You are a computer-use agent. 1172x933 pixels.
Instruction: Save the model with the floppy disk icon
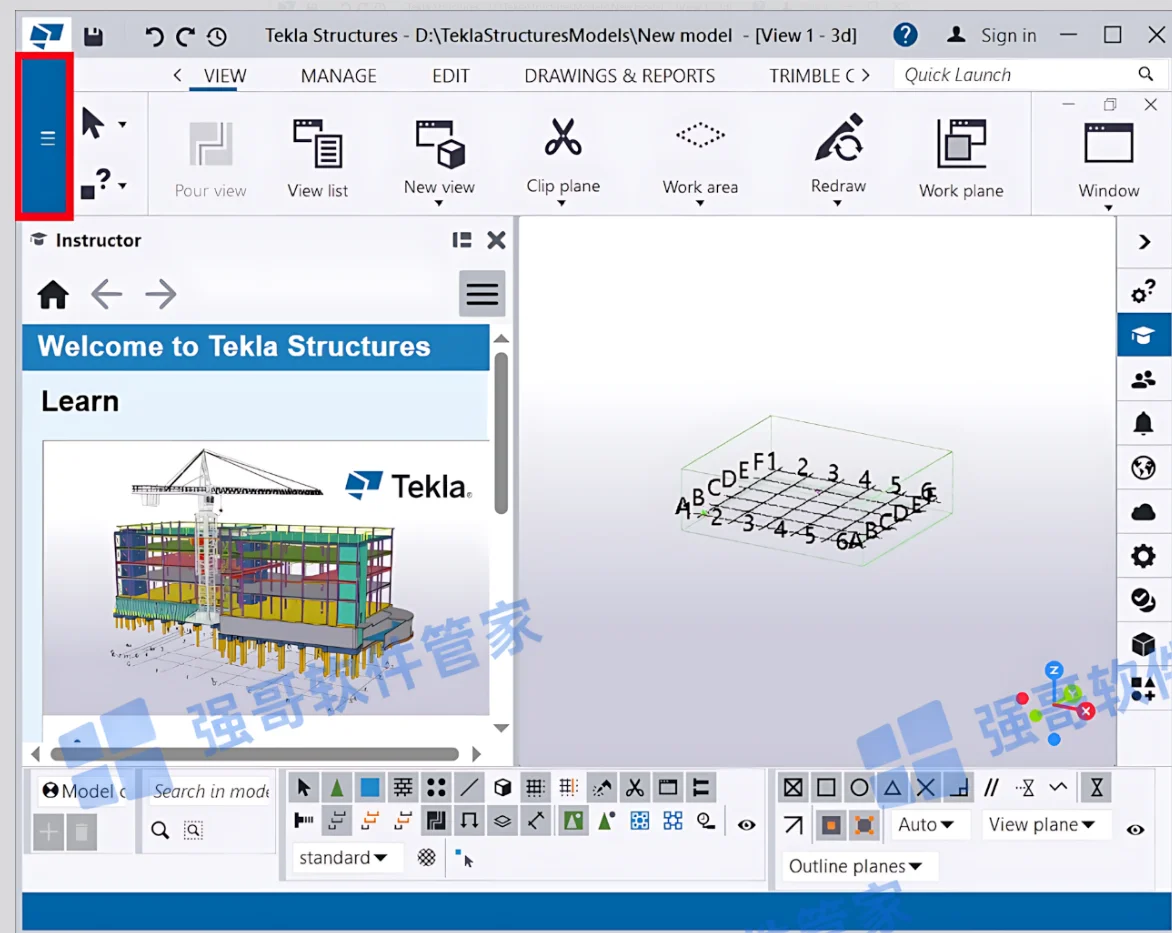click(x=93, y=37)
